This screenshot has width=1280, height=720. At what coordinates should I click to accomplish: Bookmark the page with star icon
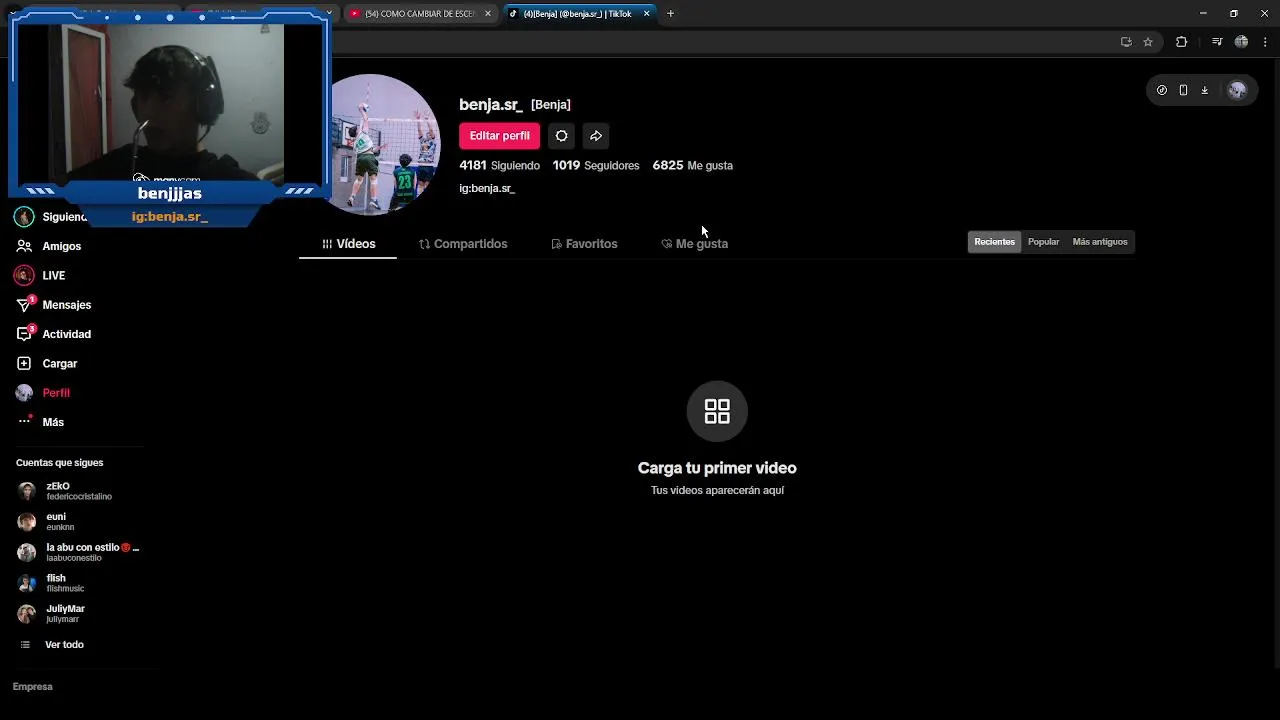pos(1148,42)
